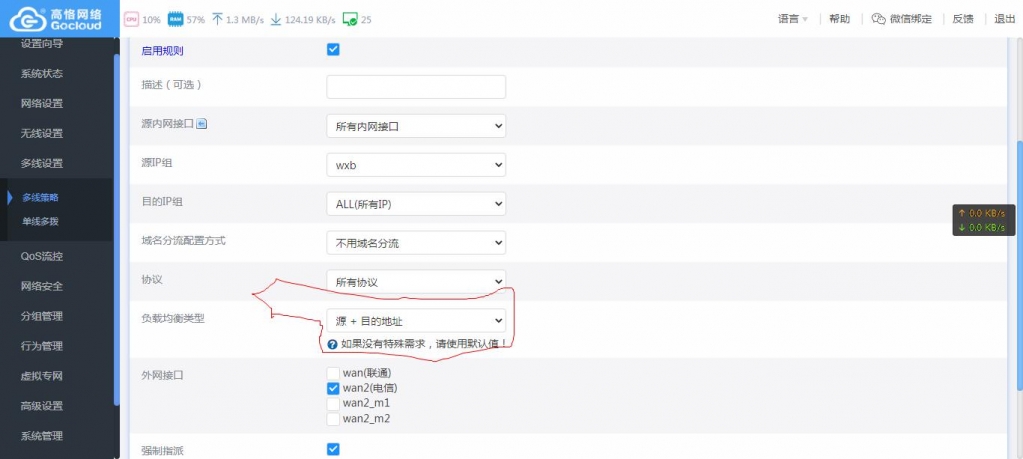Open 行为管理 in the sidebar
This screenshot has height=459, width=1023.
(x=42, y=346)
